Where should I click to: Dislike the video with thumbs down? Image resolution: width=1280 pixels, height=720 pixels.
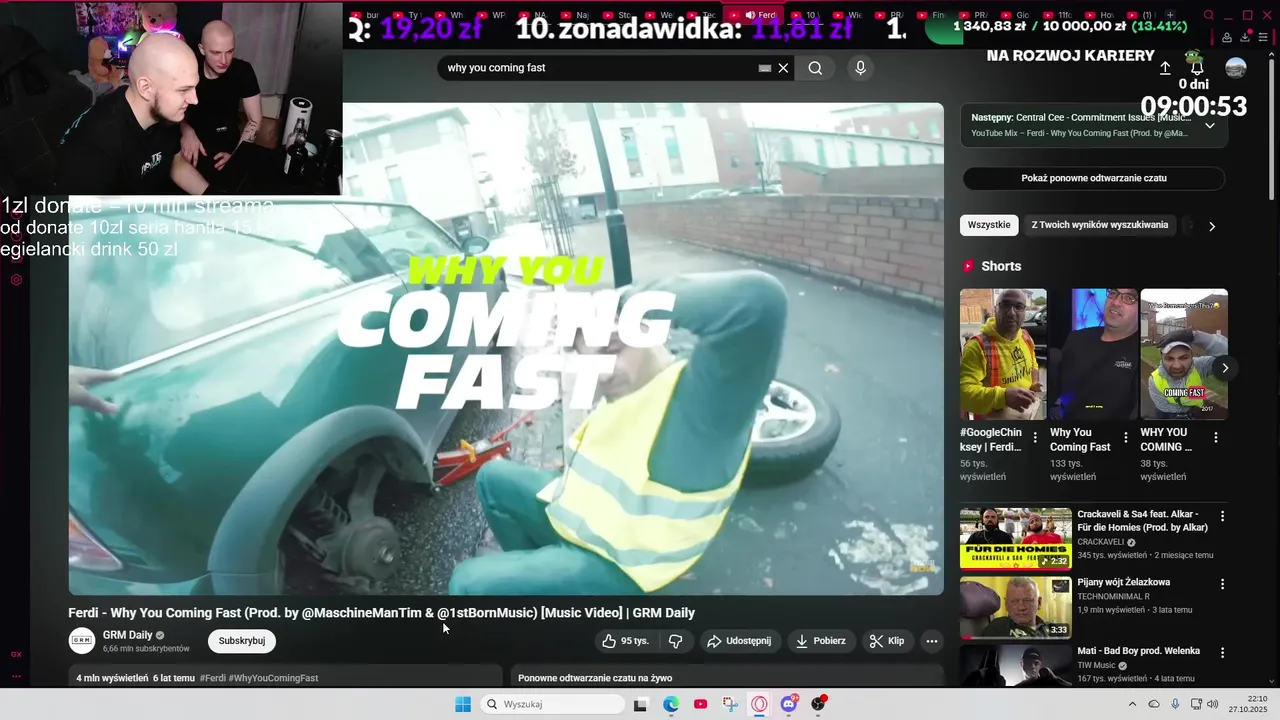675,641
